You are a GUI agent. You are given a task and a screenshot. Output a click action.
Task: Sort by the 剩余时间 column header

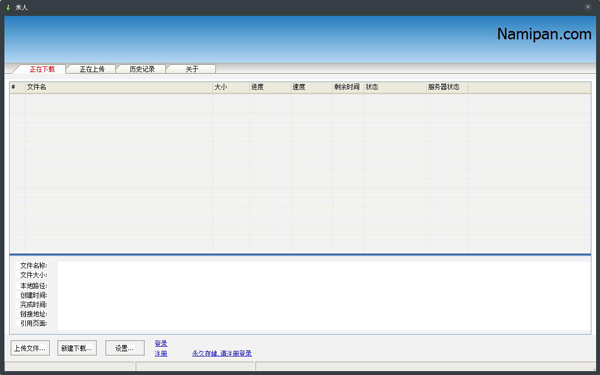point(348,87)
